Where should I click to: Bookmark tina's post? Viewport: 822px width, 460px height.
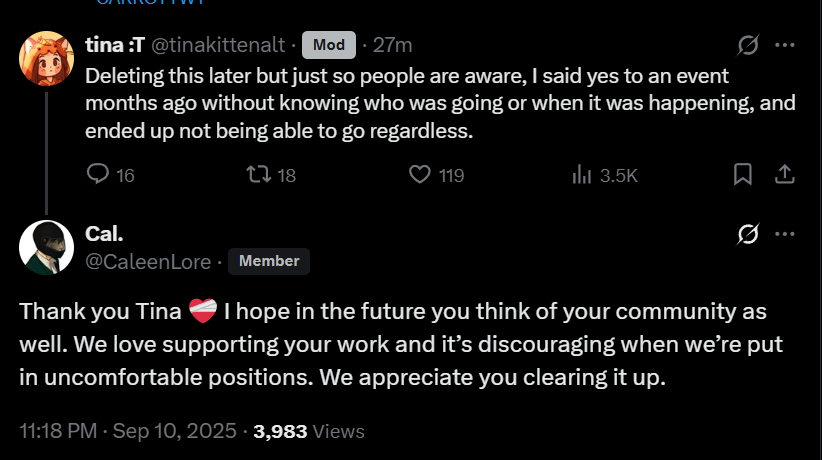pos(743,175)
